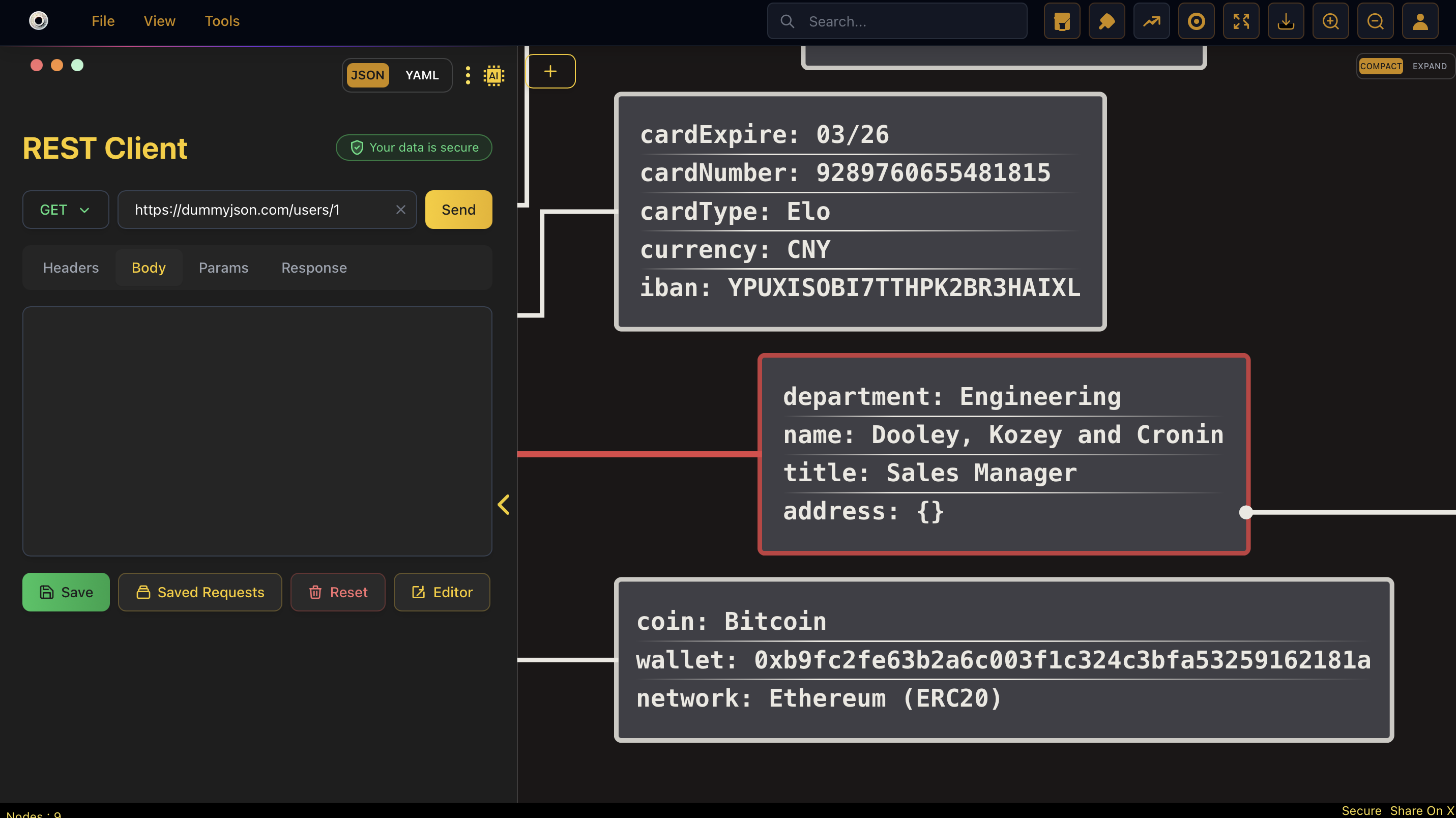Click the green Save button

66,592
